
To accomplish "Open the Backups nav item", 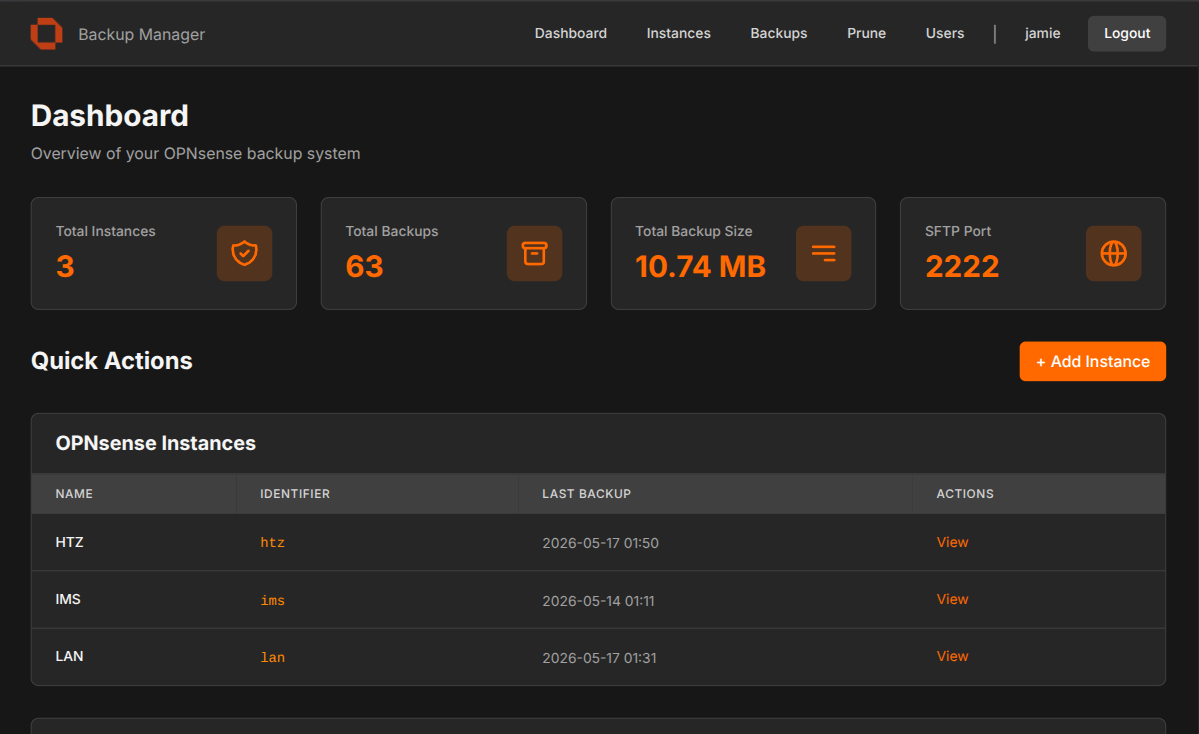I will click(x=778, y=34).
